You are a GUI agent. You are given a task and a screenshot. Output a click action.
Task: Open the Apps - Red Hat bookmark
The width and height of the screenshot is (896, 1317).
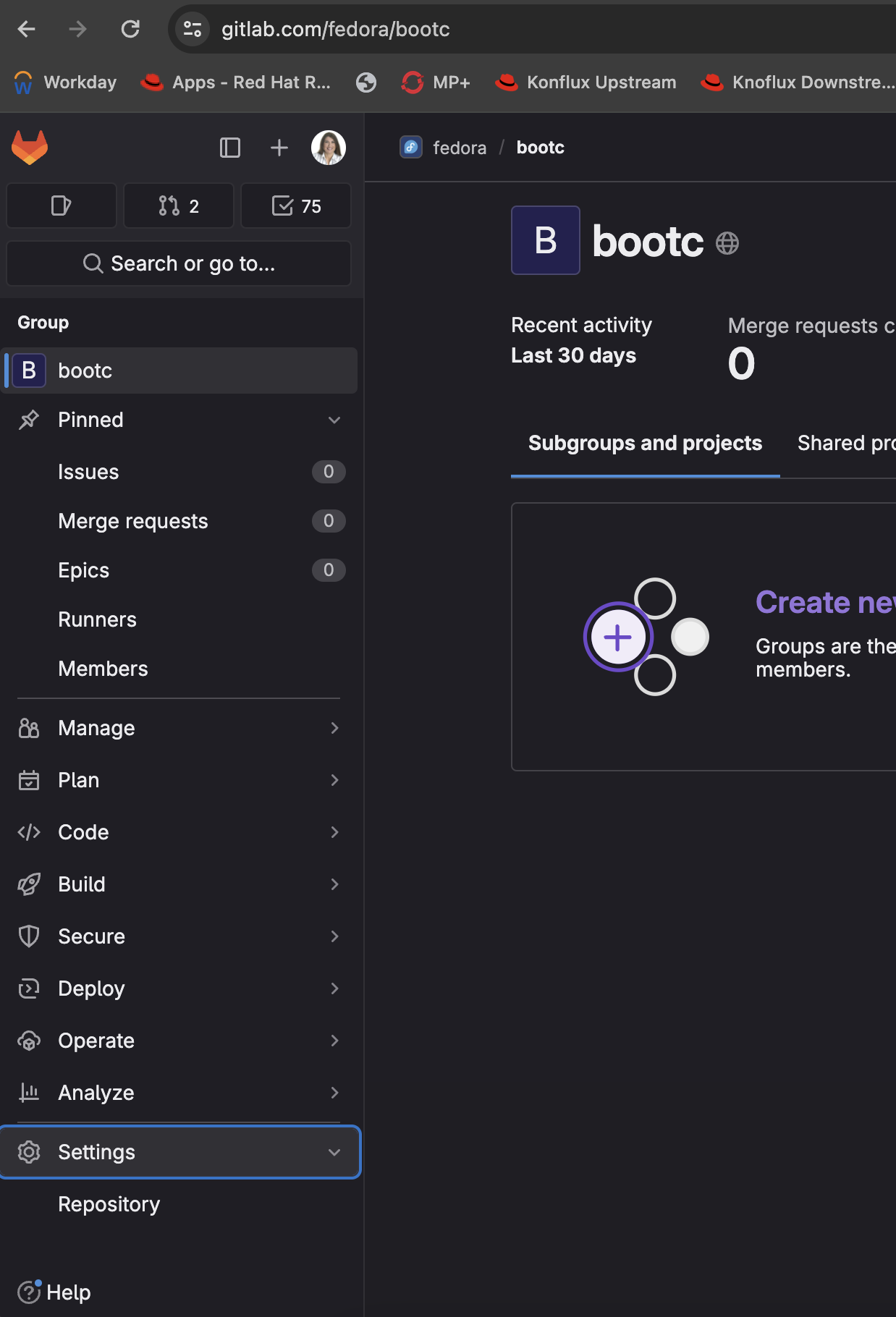coord(235,82)
